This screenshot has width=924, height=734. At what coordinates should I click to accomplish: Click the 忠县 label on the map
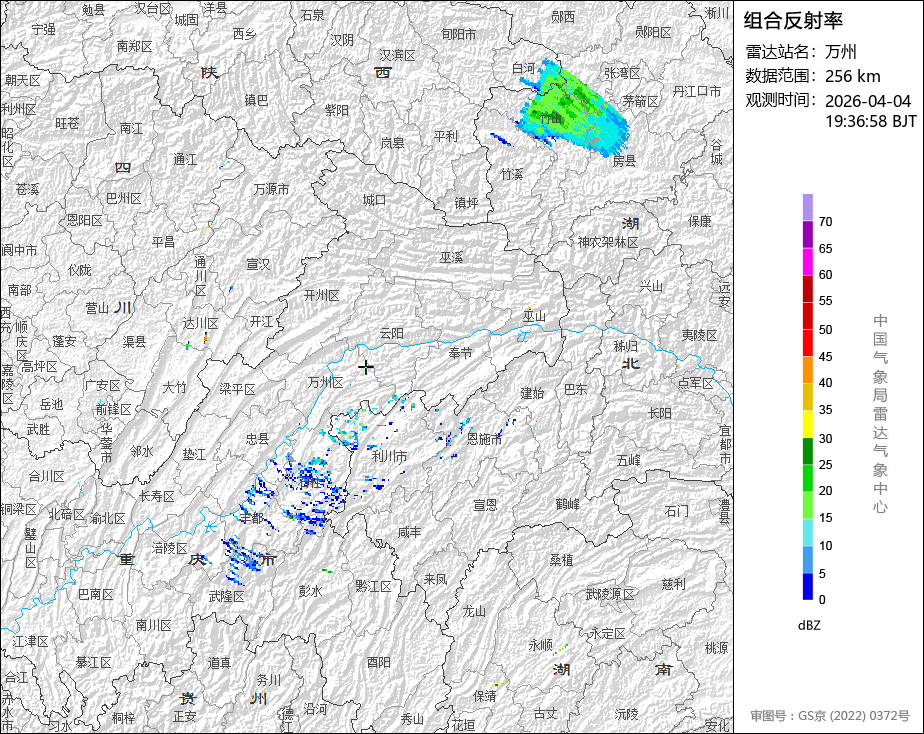tap(258, 438)
